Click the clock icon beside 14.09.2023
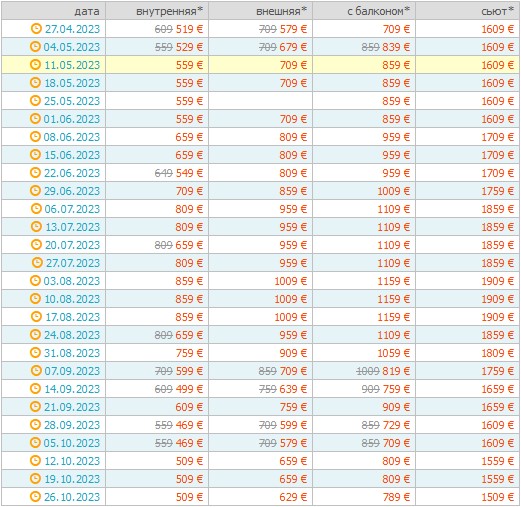The height and width of the screenshot is (507, 521). tap(35, 388)
